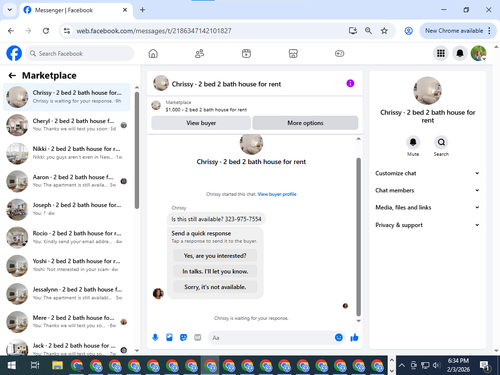Expand Media, files and links section
This screenshot has width=500, height=375.
427,207
